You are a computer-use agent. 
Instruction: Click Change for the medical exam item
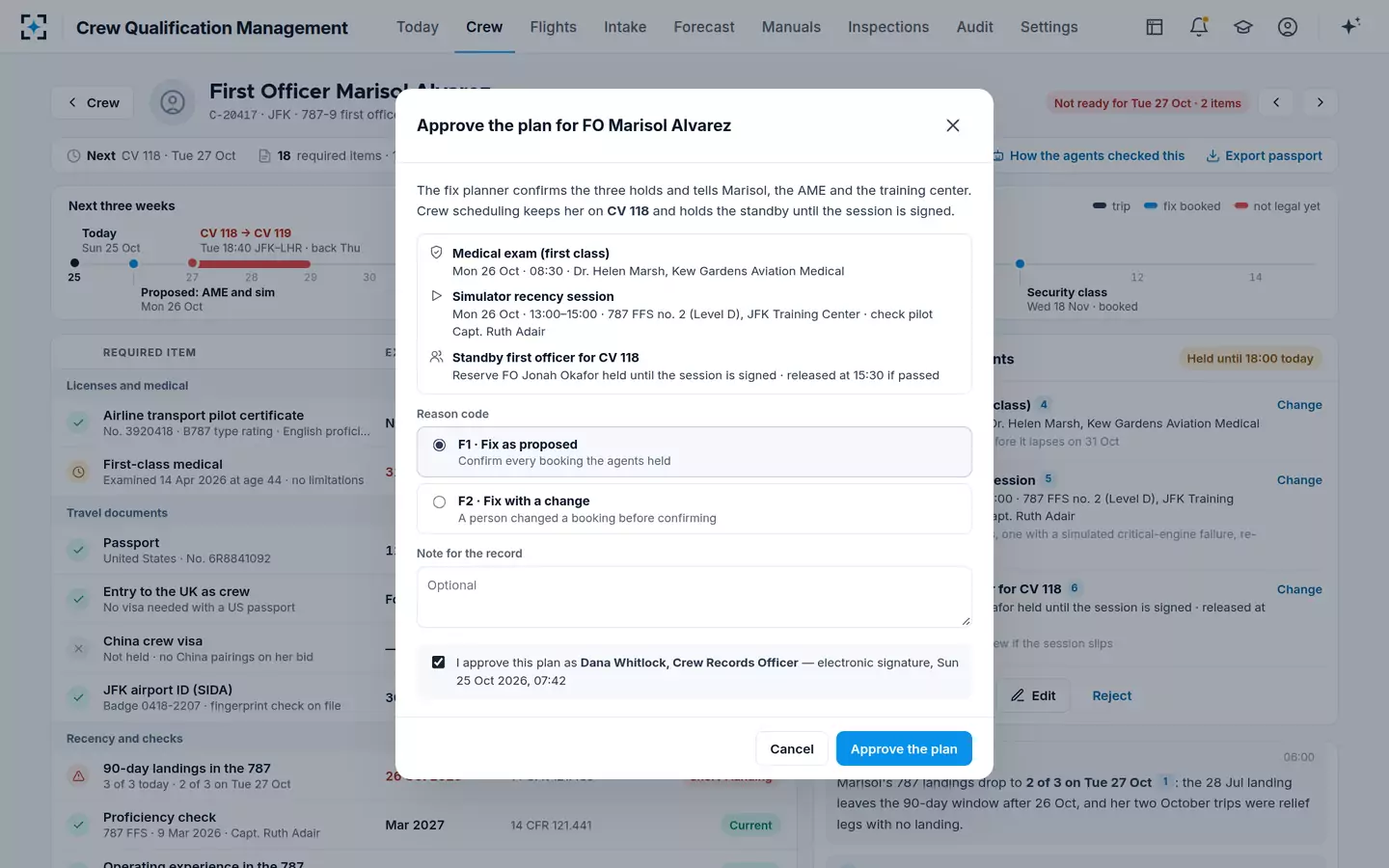click(1299, 405)
